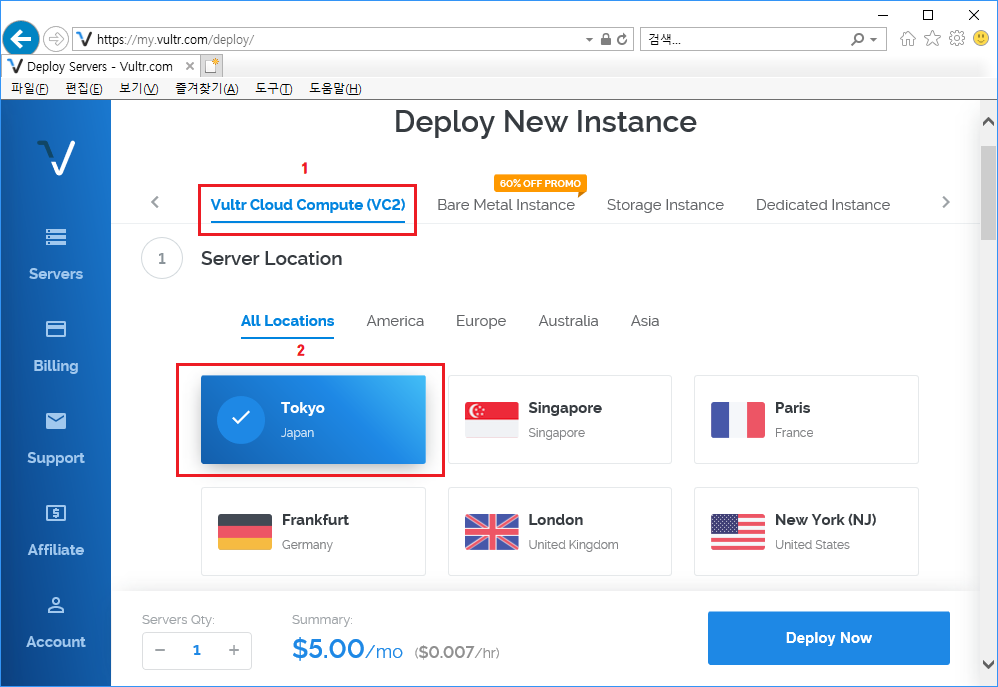This screenshot has width=998, height=687.
Task: Go back with the browser back arrow
Action: tap(21, 39)
